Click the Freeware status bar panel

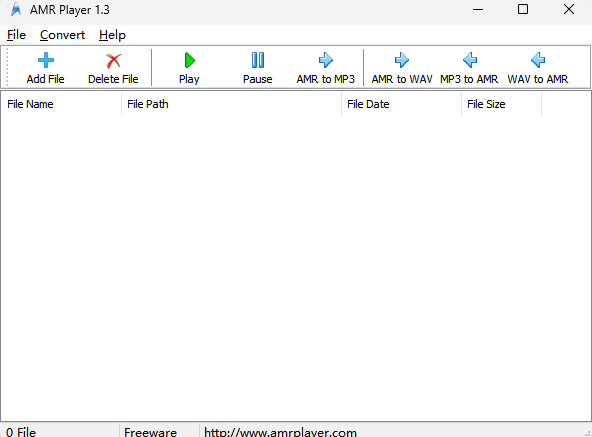click(x=150, y=432)
